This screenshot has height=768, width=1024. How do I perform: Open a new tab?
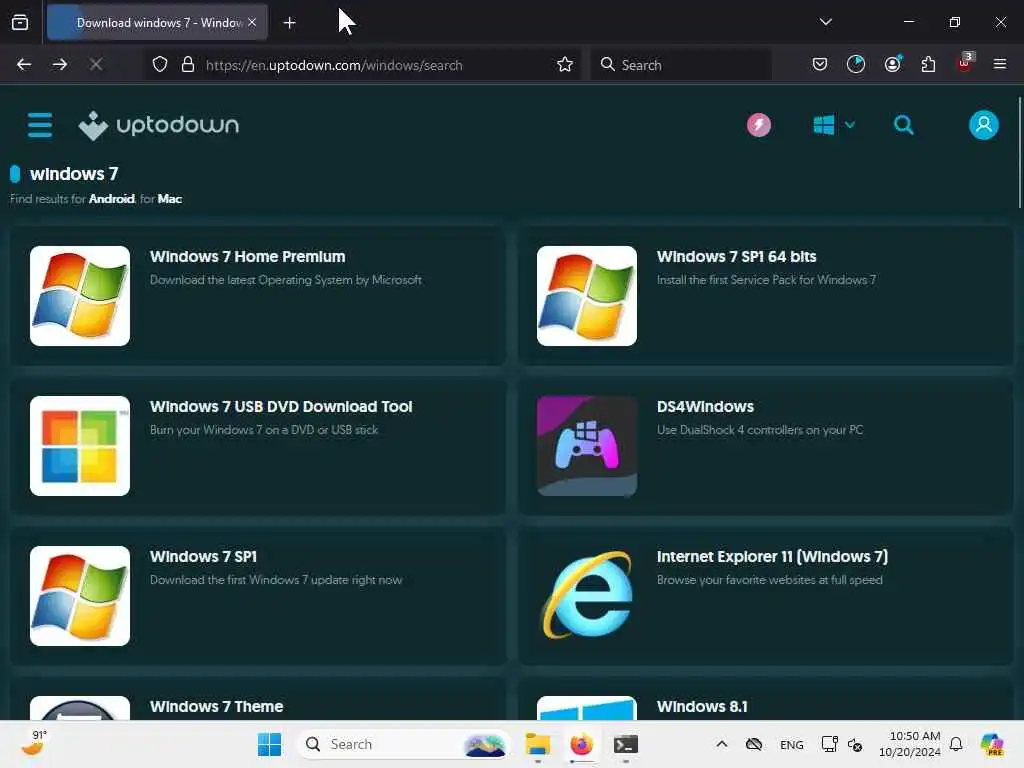click(x=289, y=23)
